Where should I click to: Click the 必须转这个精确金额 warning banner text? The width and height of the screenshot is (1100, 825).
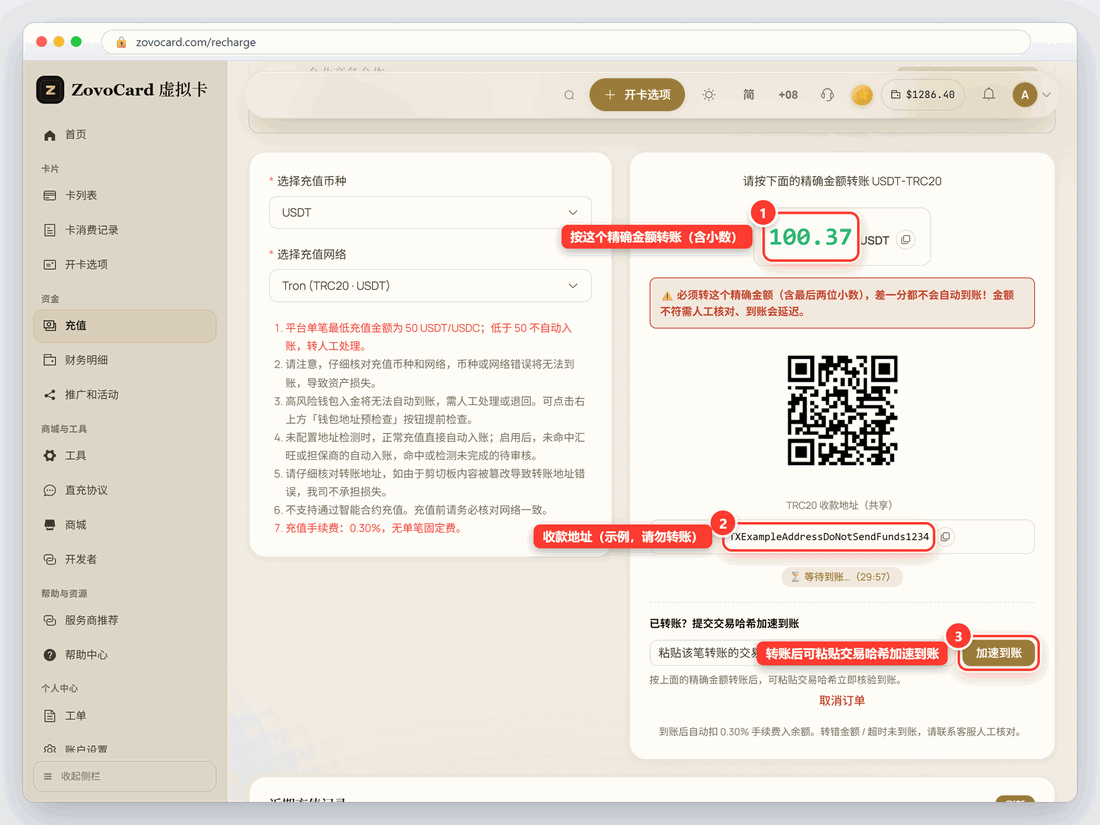pyautogui.click(x=837, y=303)
